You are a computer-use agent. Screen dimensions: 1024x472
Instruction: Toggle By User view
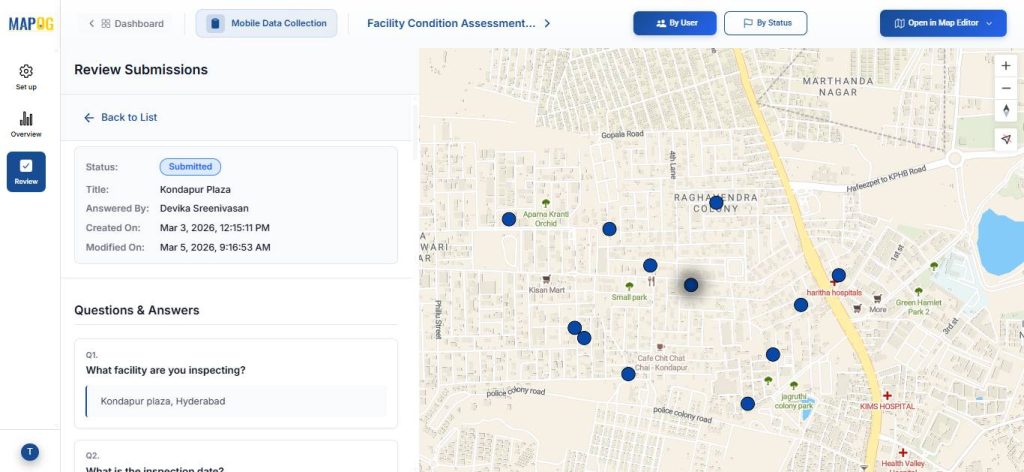click(674, 23)
